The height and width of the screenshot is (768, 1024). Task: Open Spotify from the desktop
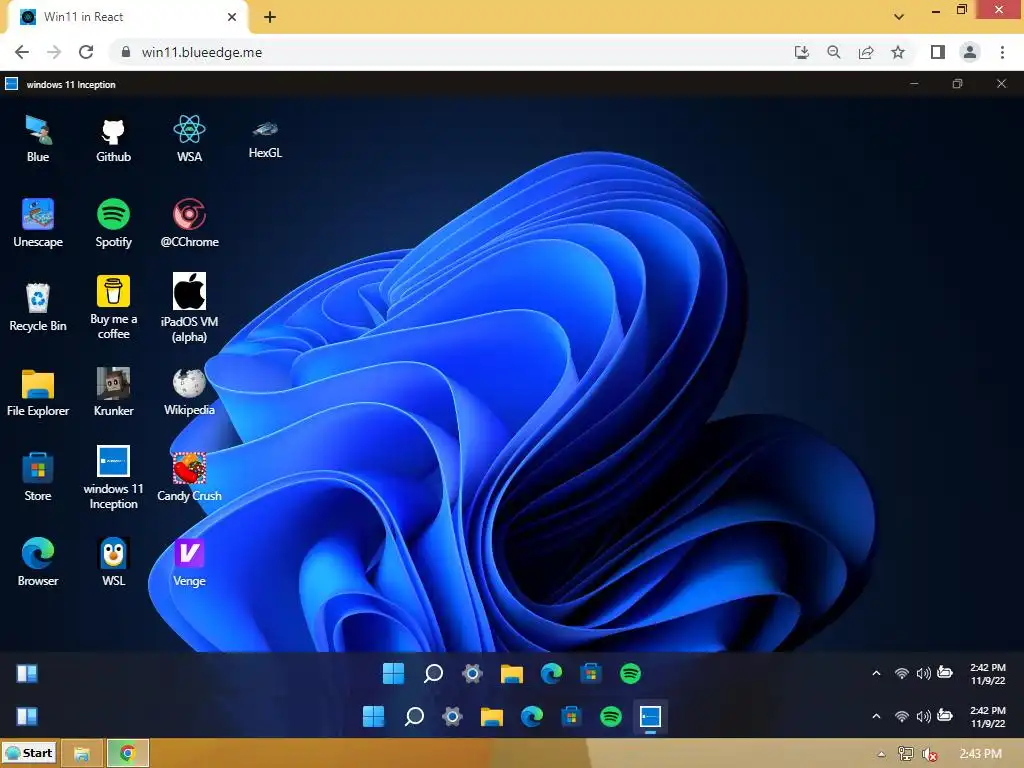click(x=114, y=223)
